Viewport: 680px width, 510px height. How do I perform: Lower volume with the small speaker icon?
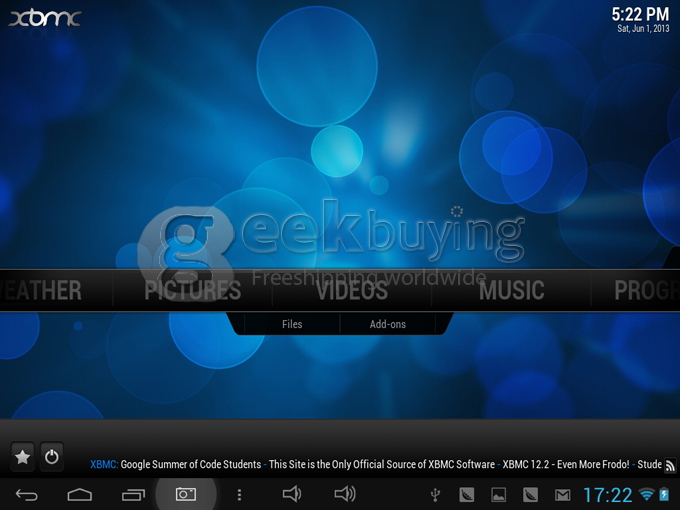[292, 494]
